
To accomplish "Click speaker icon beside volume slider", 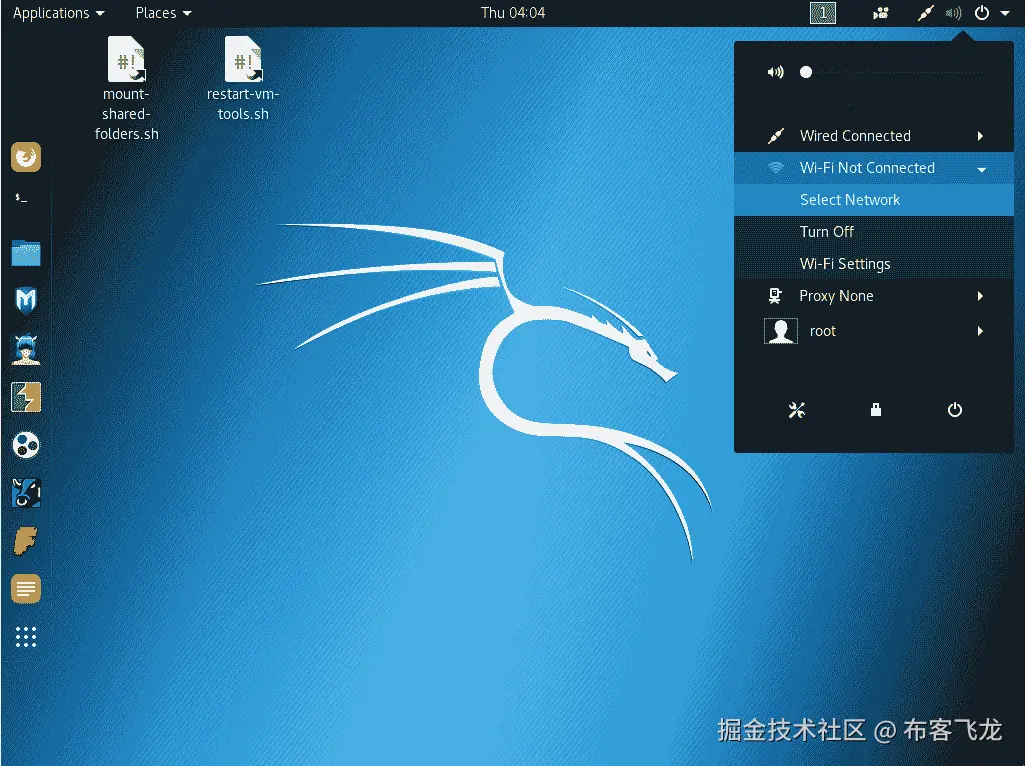I will click(x=775, y=72).
